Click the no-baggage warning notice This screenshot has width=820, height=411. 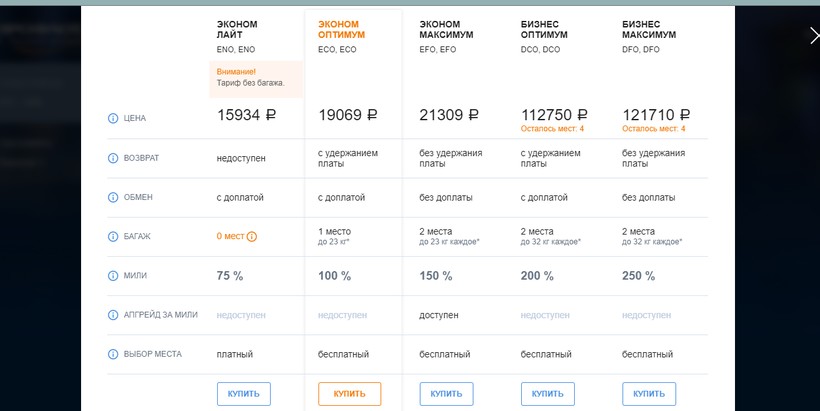(x=253, y=77)
